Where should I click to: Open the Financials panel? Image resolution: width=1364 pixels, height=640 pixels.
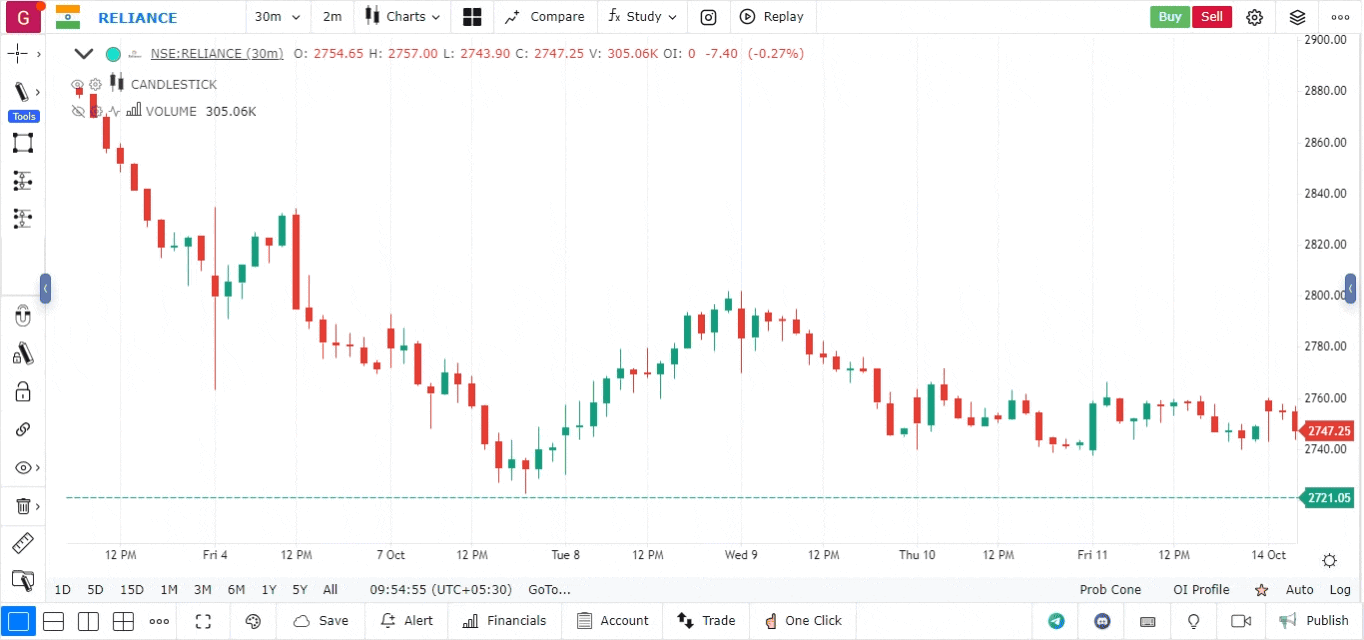click(505, 621)
